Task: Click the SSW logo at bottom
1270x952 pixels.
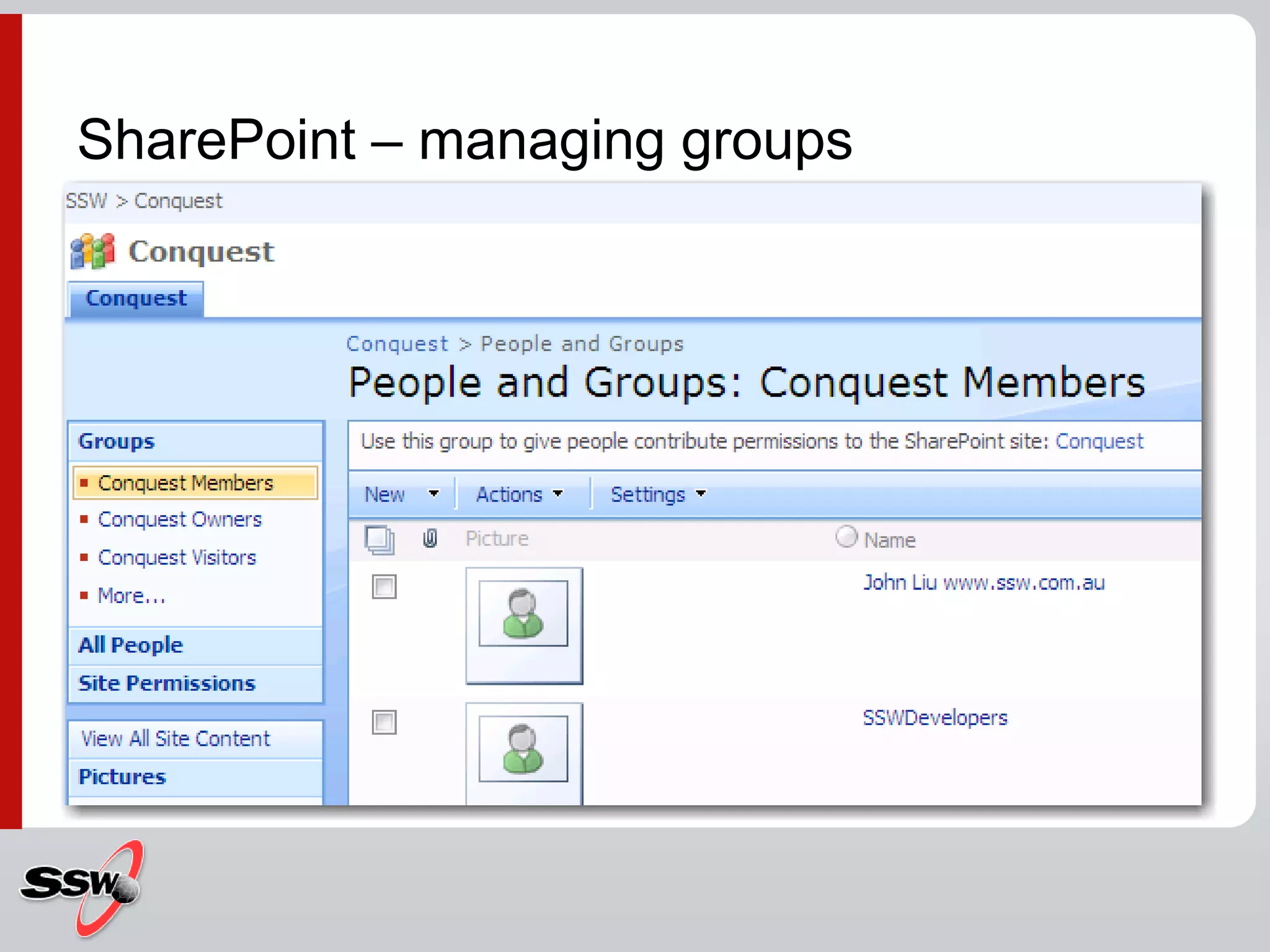Action: click(83, 888)
